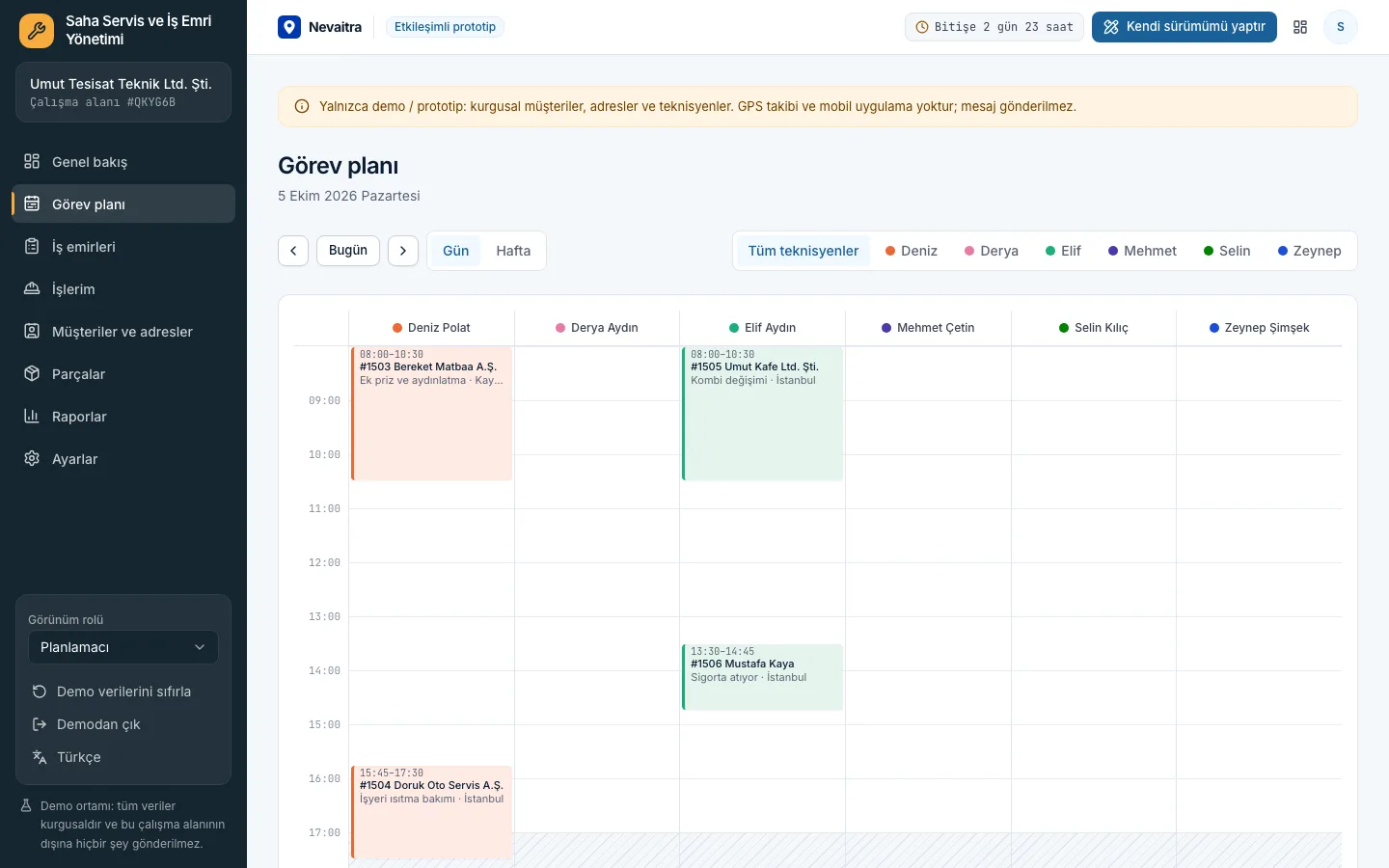The image size is (1389, 868).
Task: Open job #1505 Umut Kafe Ltd. Şti.
Action: point(762,414)
